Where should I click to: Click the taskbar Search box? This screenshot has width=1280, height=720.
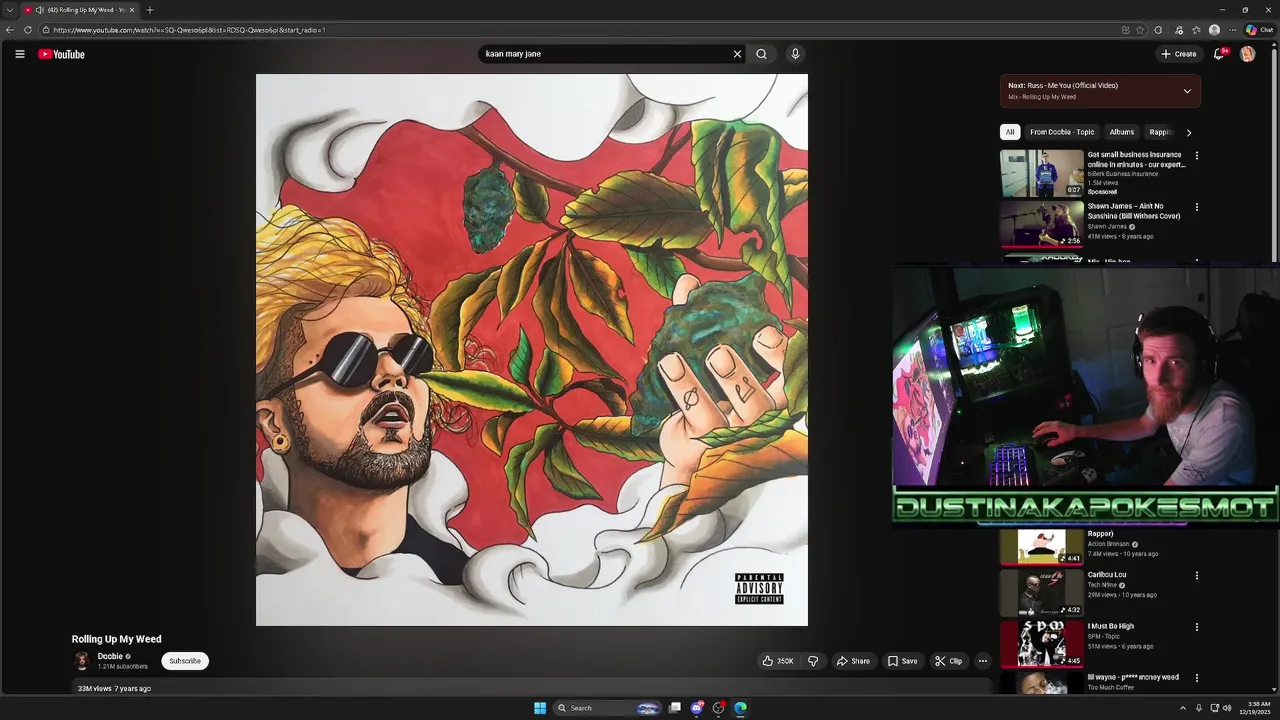[609, 708]
